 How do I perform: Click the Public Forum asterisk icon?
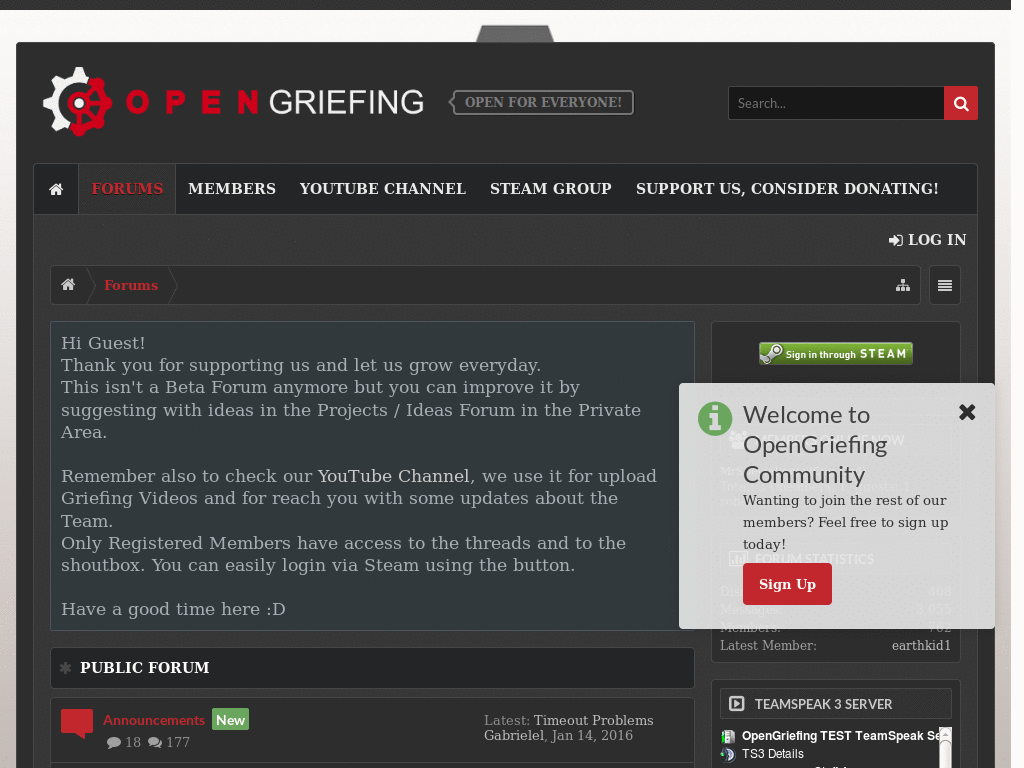tap(65, 667)
